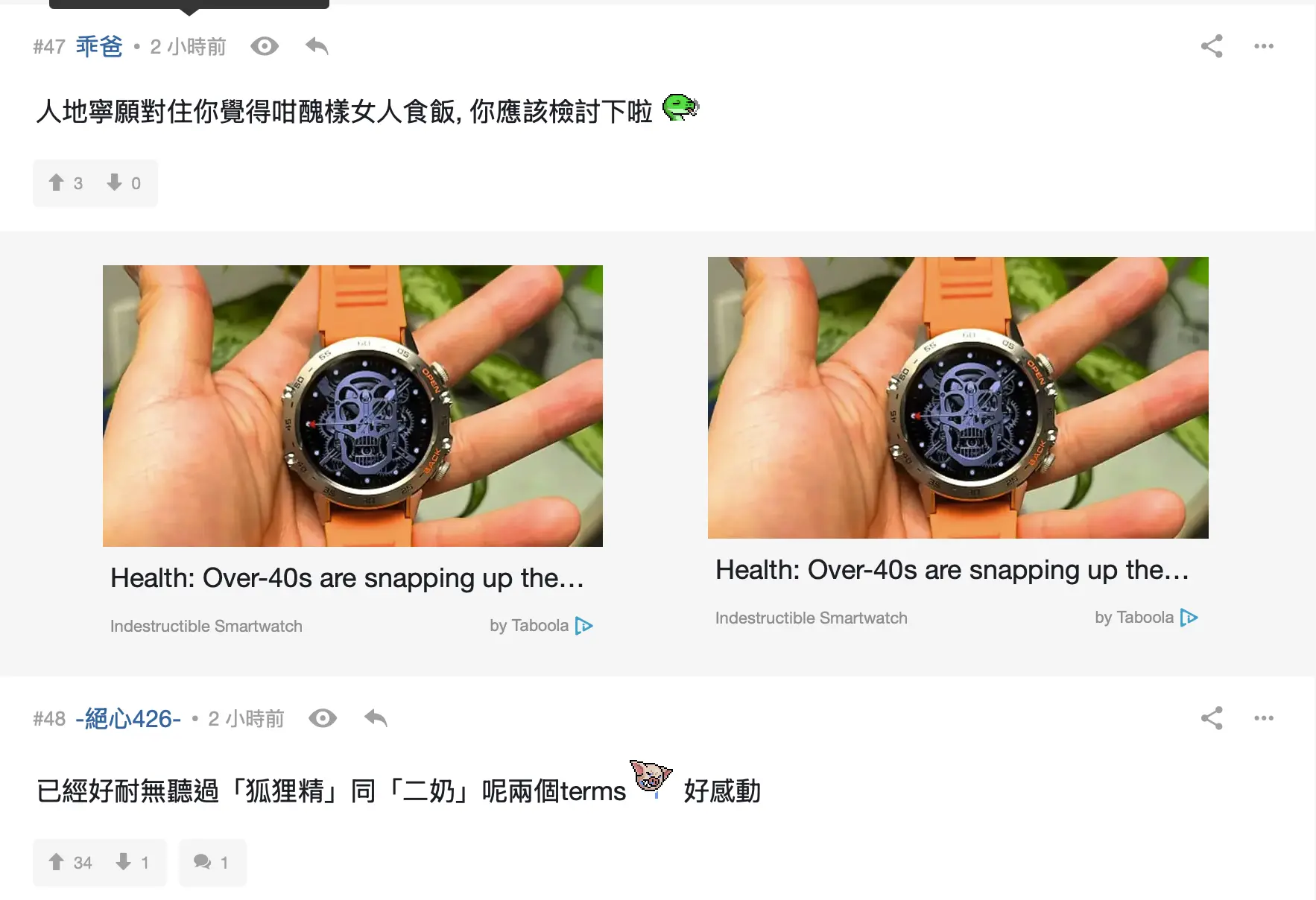The width and height of the screenshot is (1316, 900).
Task: Expand replies to comment #48
Action: click(212, 863)
